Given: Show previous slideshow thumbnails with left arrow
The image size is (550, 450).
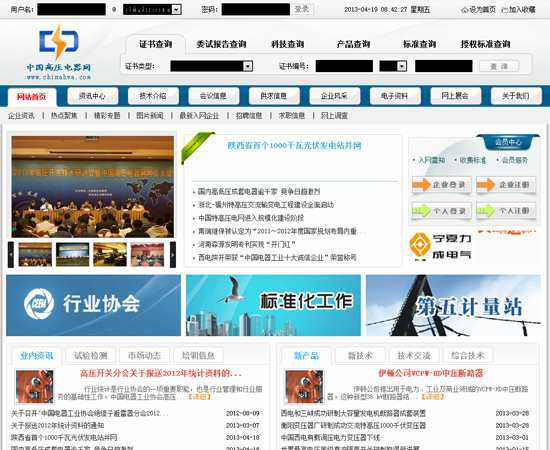Looking at the screenshot, I should click(11, 255).
